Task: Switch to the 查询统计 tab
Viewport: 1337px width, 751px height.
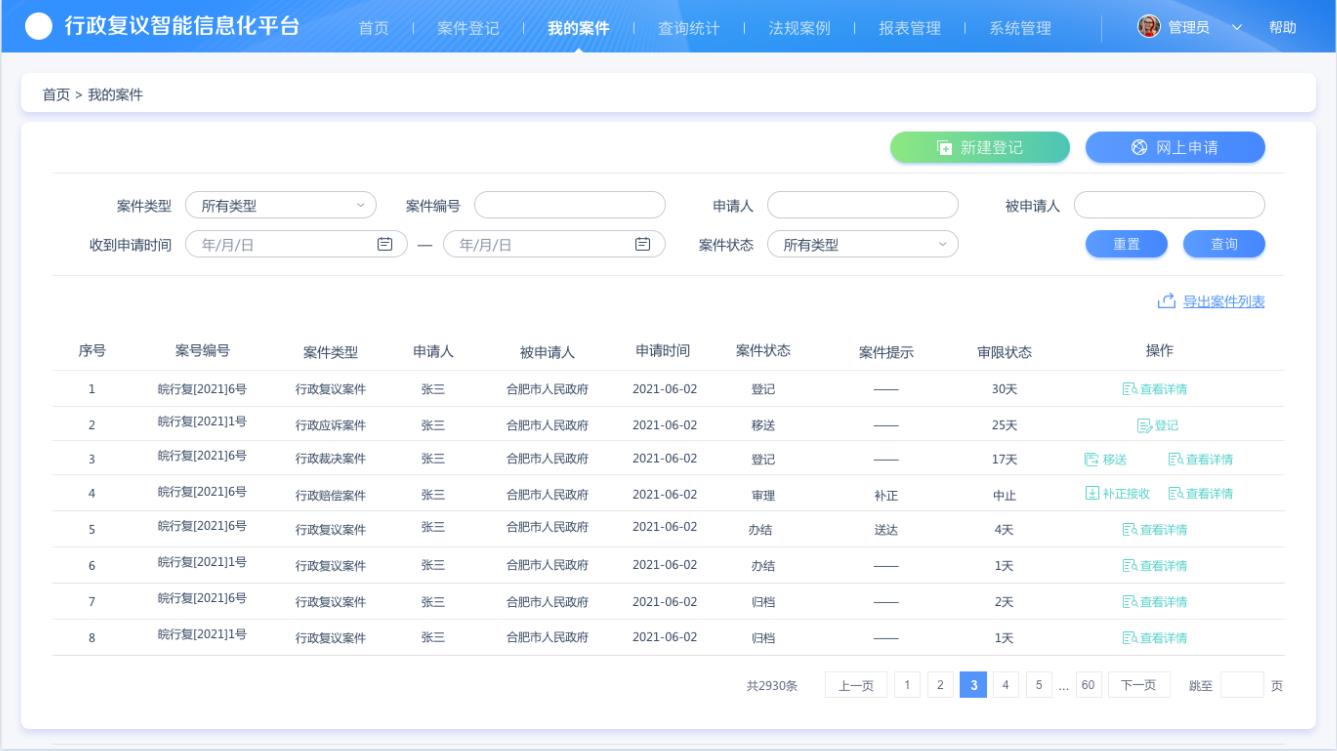Action: point(688,28)
